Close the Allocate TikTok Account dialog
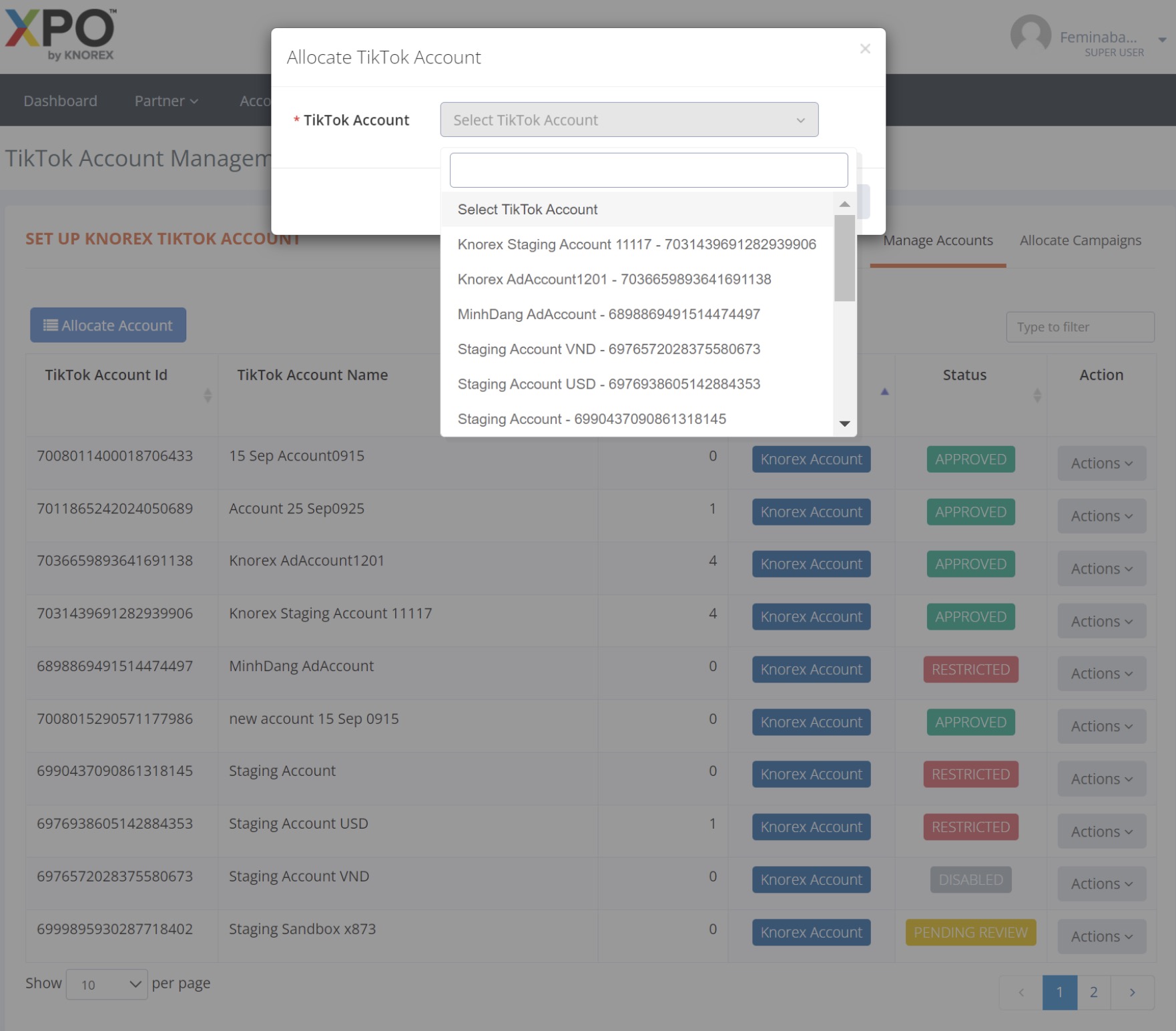Image resolution: width=1176 pixels, height=1031 pixels. (865, 49)
